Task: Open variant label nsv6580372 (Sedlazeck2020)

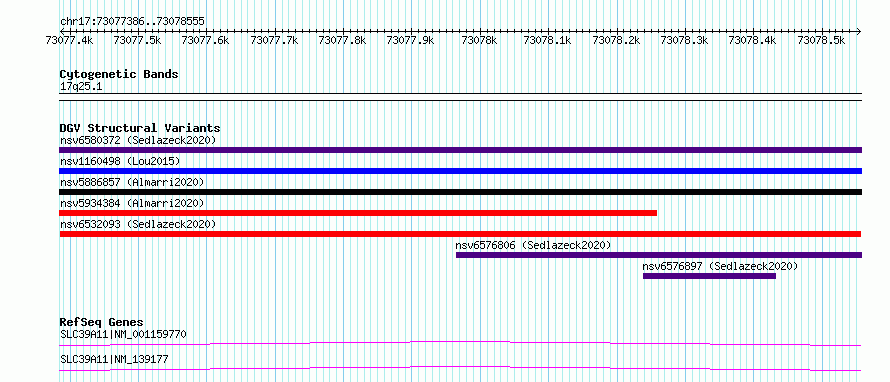Action: (x=138, y=140)
